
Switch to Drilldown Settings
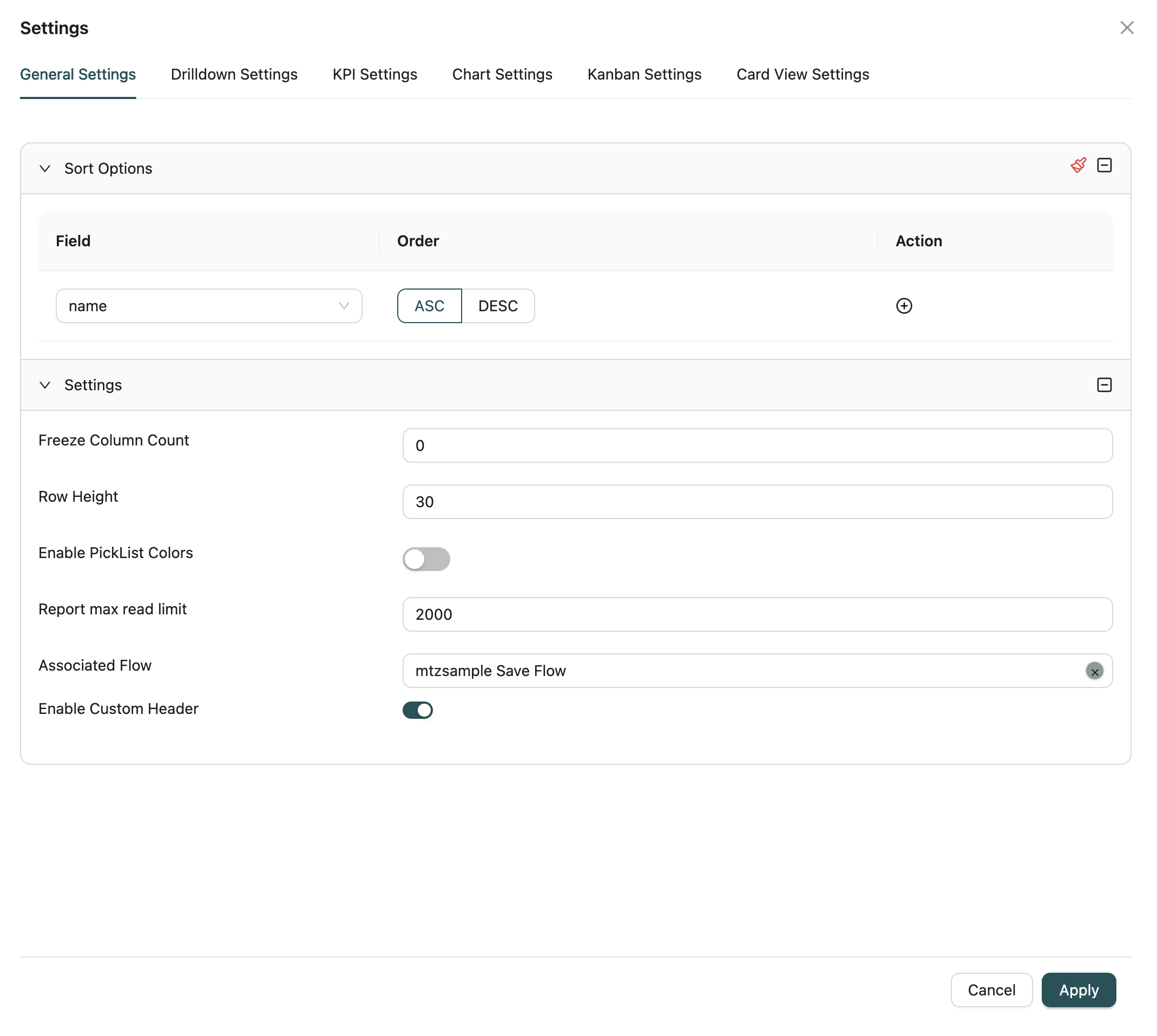pyautogui.click(x=233, y=74)
